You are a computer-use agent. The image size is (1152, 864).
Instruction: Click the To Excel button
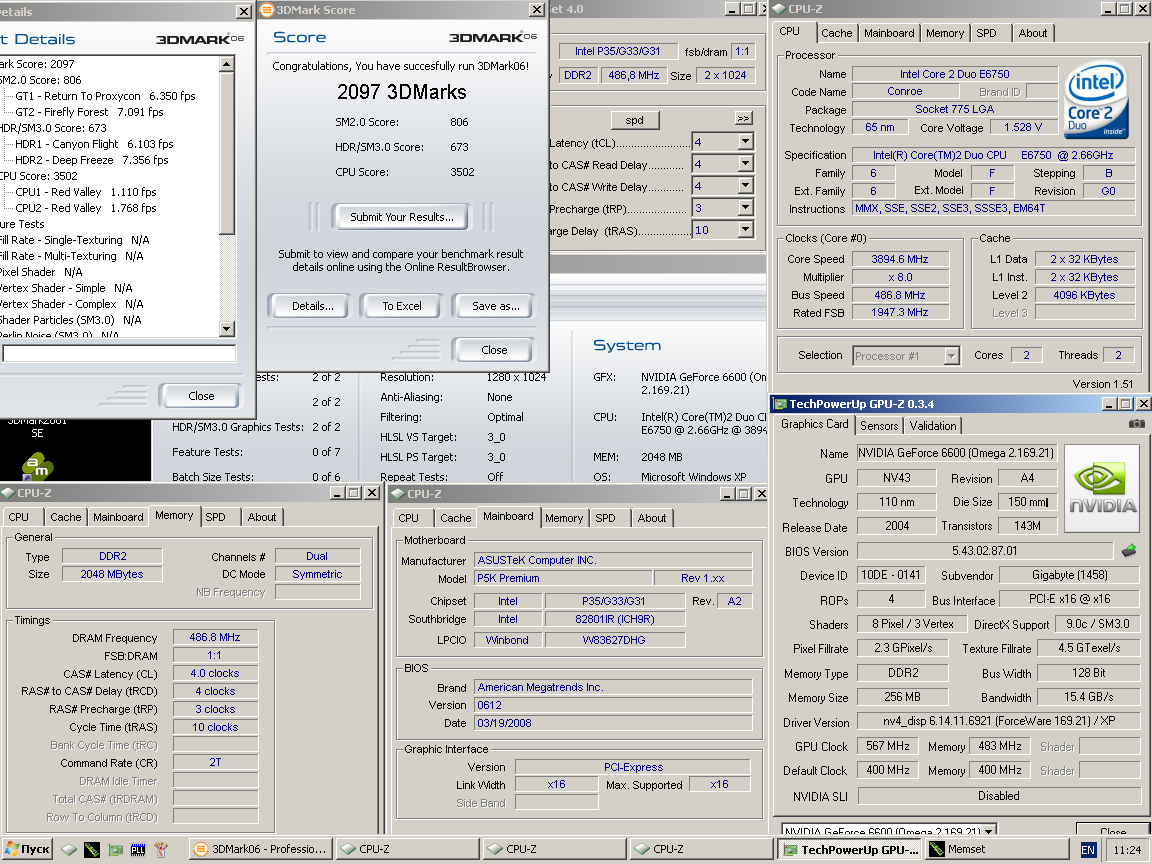tap(402, 306)
